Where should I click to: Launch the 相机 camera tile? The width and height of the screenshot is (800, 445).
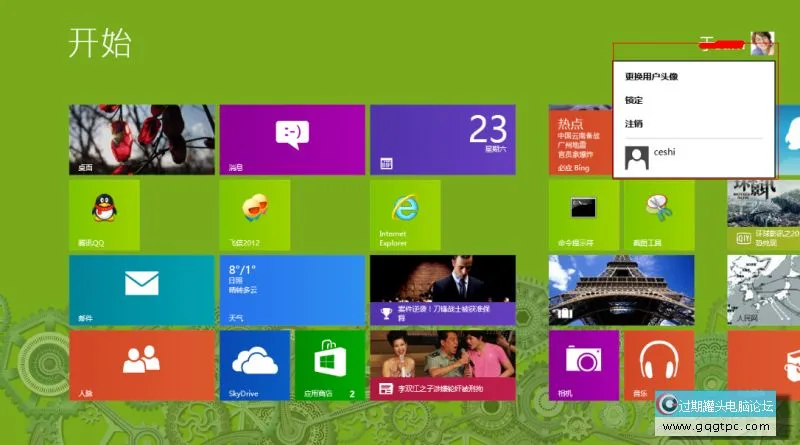click(x=583, y=365)
